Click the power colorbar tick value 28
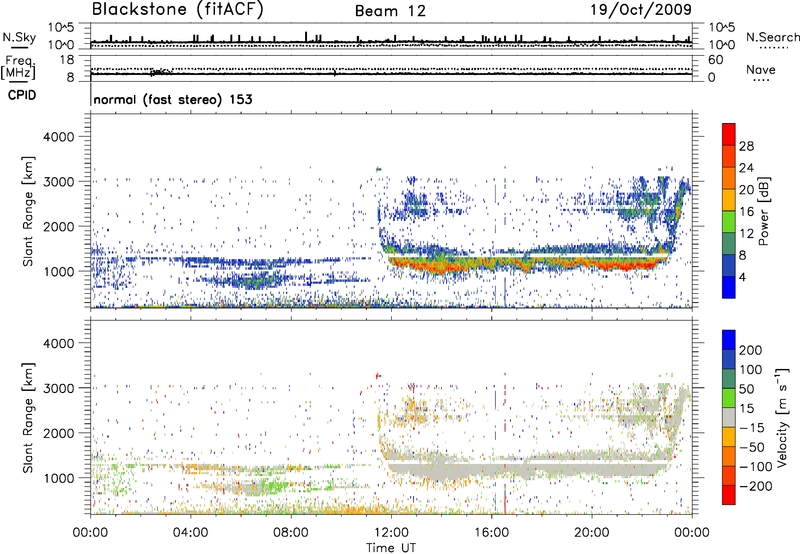 coord(746,146)
